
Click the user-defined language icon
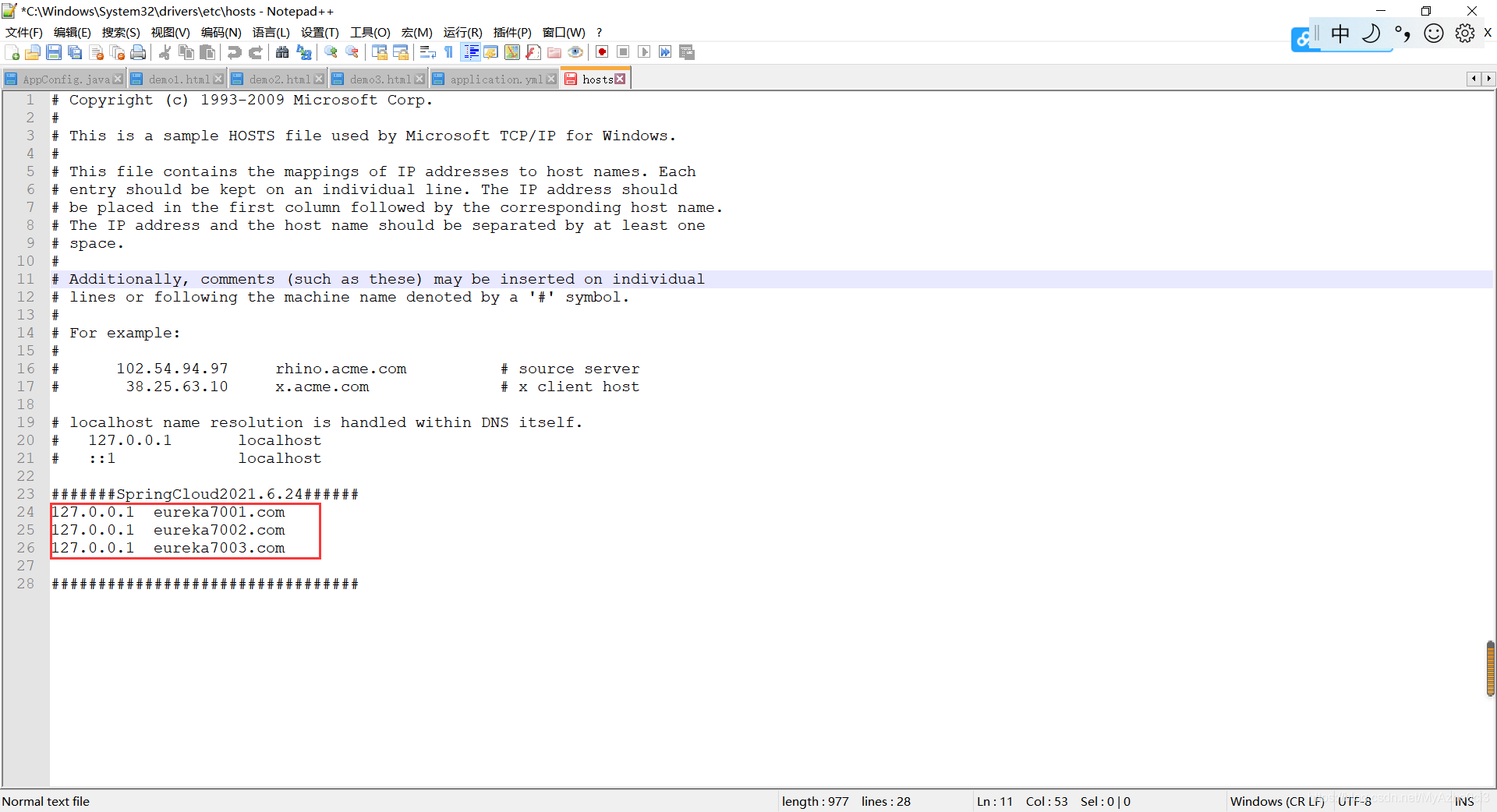(x=490, y=52)
